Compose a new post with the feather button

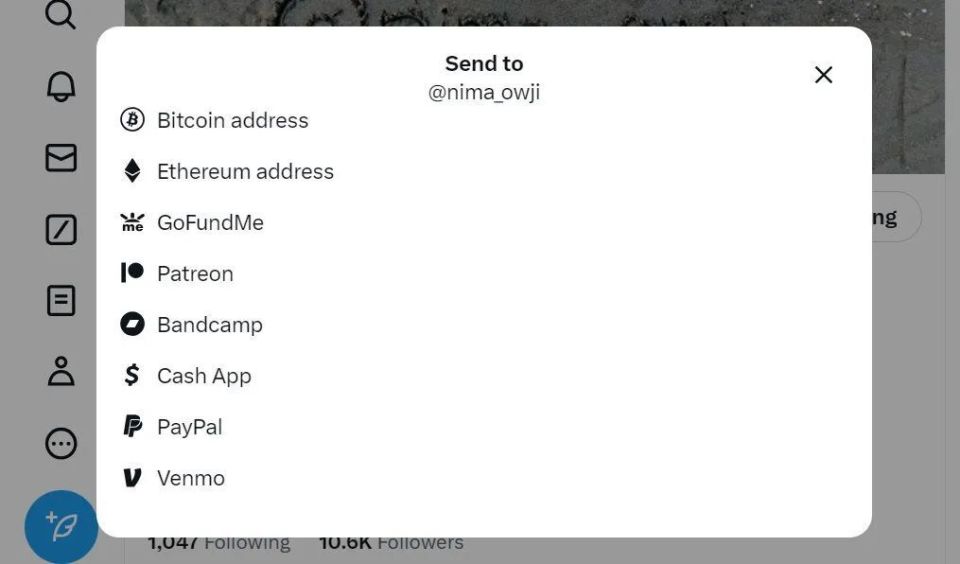coord(61,526)
